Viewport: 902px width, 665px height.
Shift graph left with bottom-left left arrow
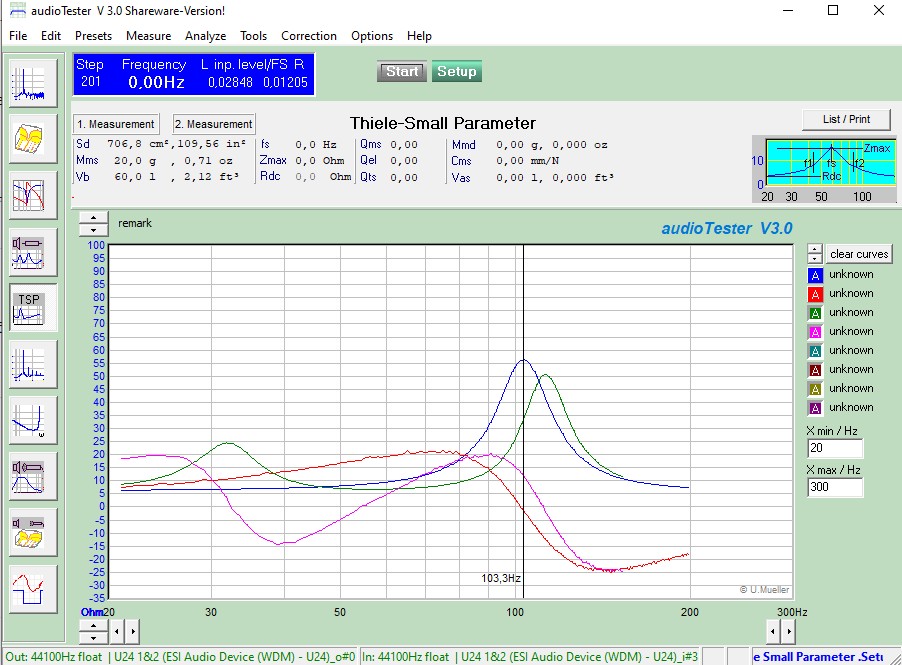coord(117,632)
